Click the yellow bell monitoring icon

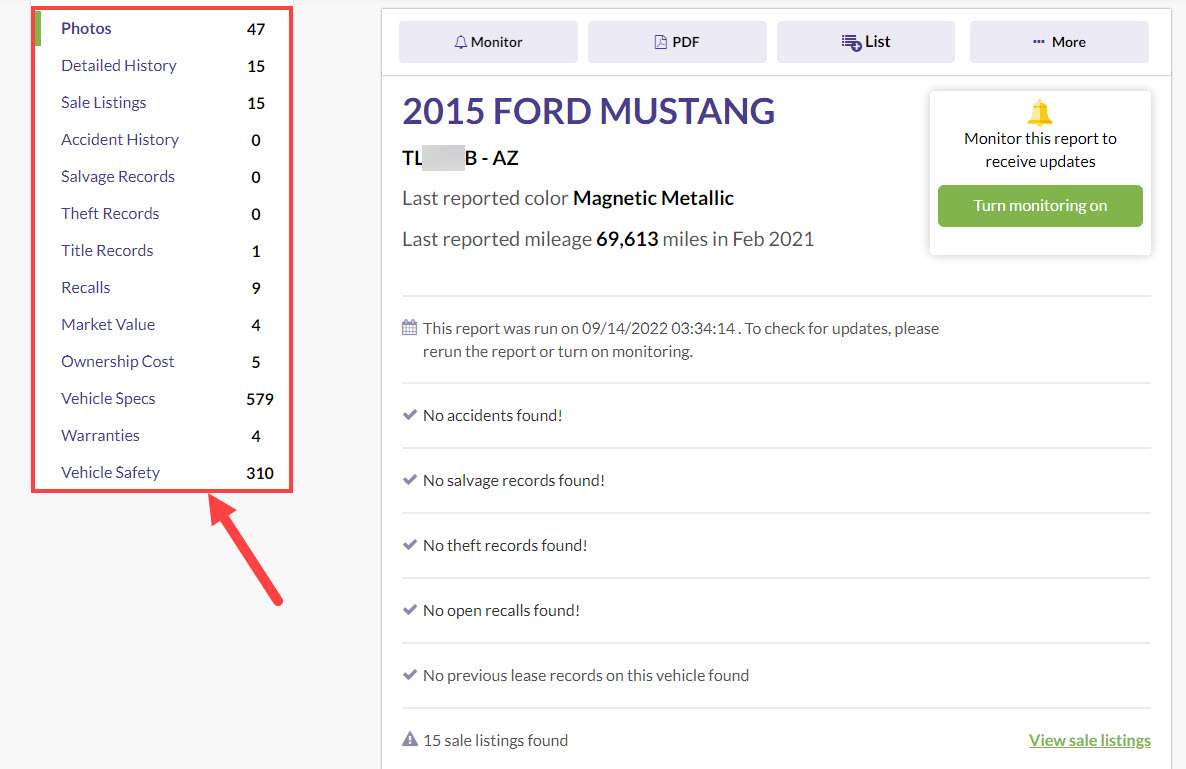(1040, 113)
